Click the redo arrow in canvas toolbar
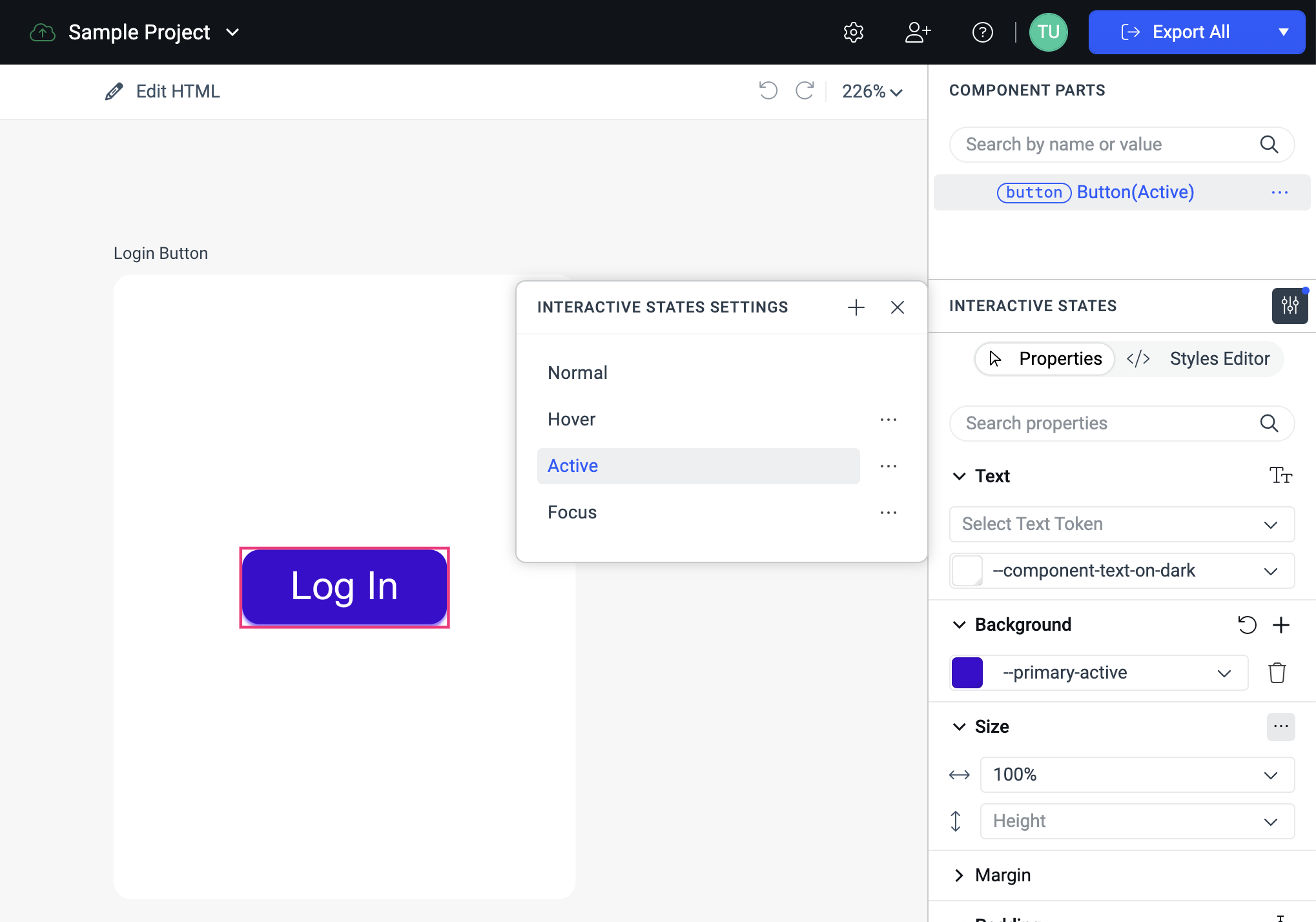Screen dimensions: 1316x922 point(805,90)
